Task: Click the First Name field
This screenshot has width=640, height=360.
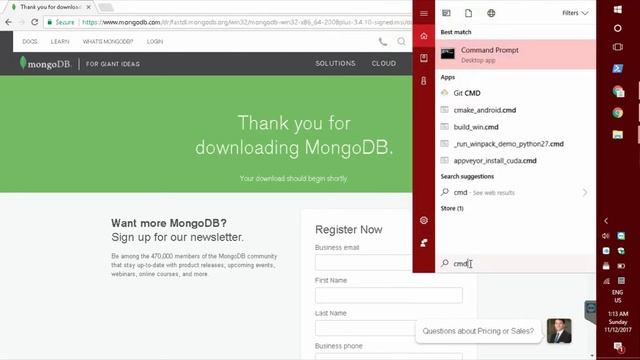Action: tap(389, 295)
